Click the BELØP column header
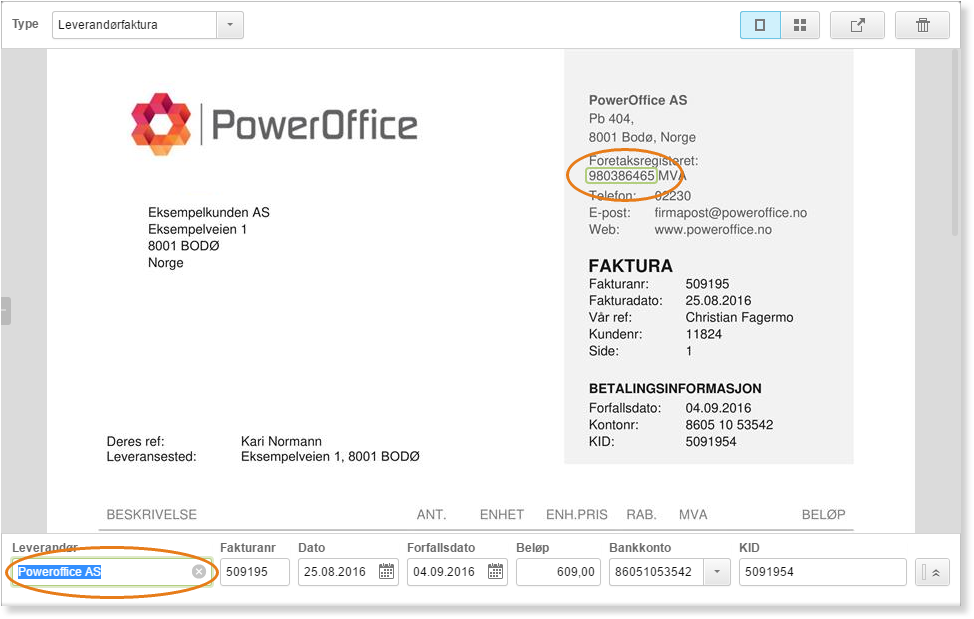Image resolution: width=974 pixels, height=619 pixels. [823, 515]
